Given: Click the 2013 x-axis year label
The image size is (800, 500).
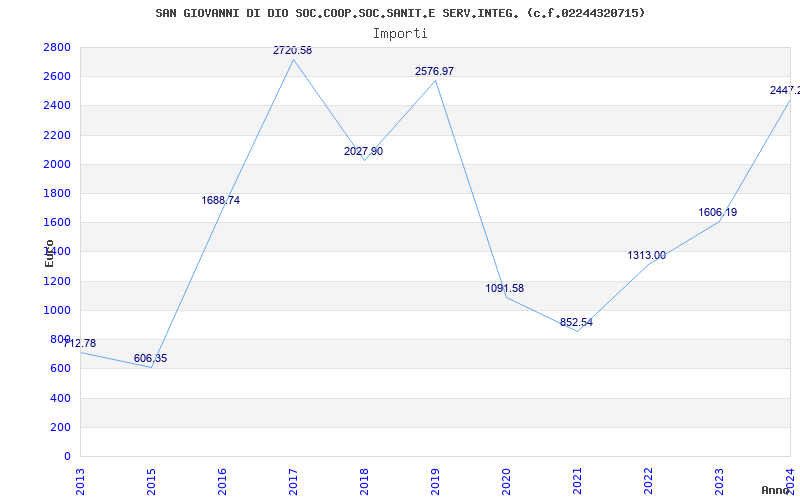Looking at the screenshot, I should [80, 482].
